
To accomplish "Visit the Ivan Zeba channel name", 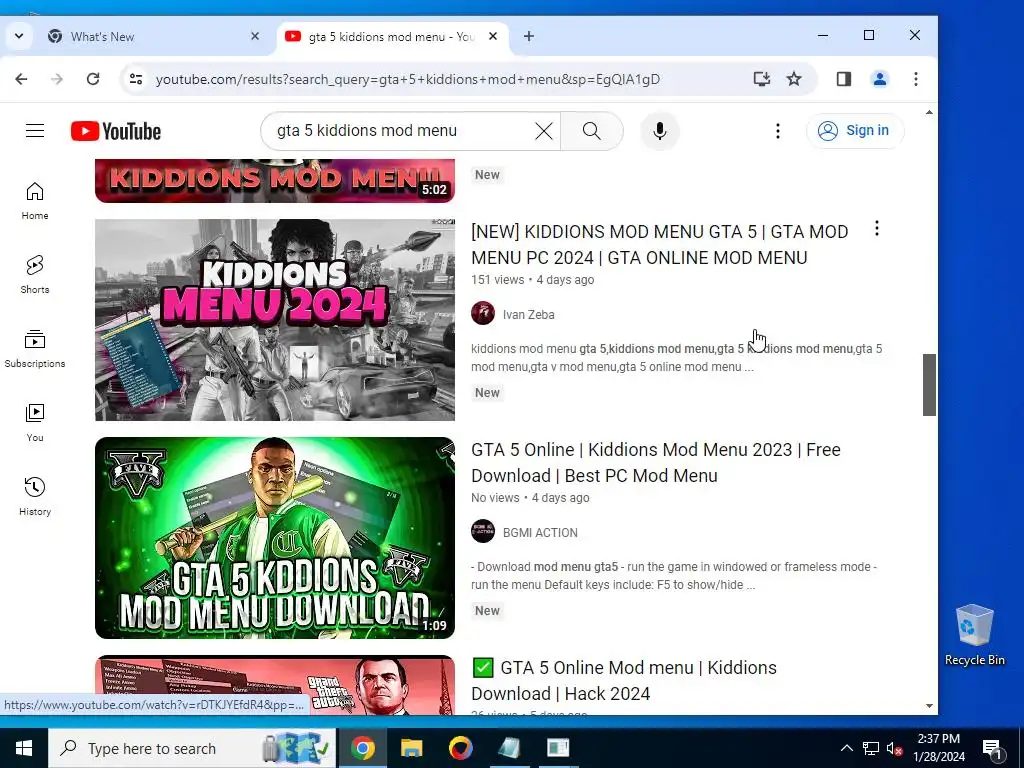I will [528, 315].
